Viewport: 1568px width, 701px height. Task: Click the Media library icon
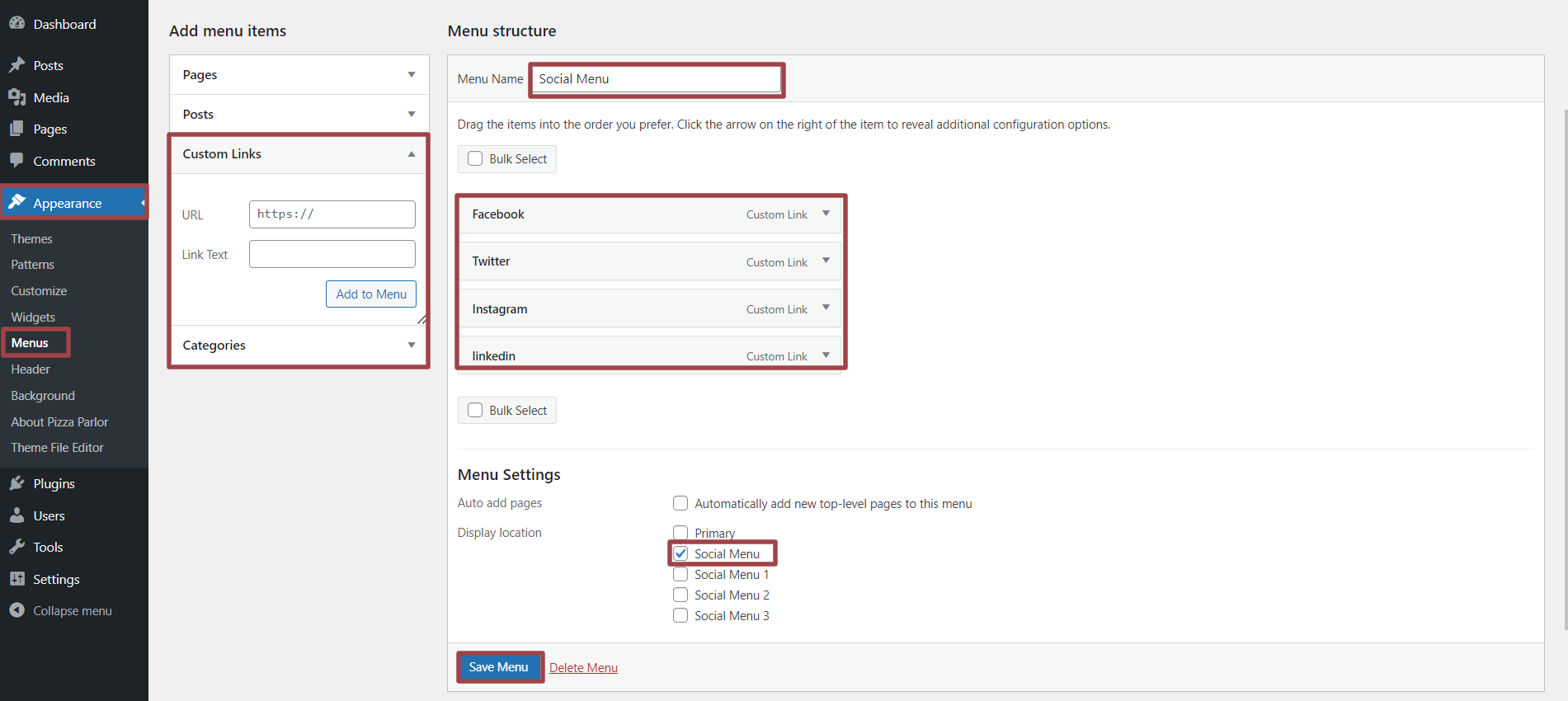tap(16, 97)
